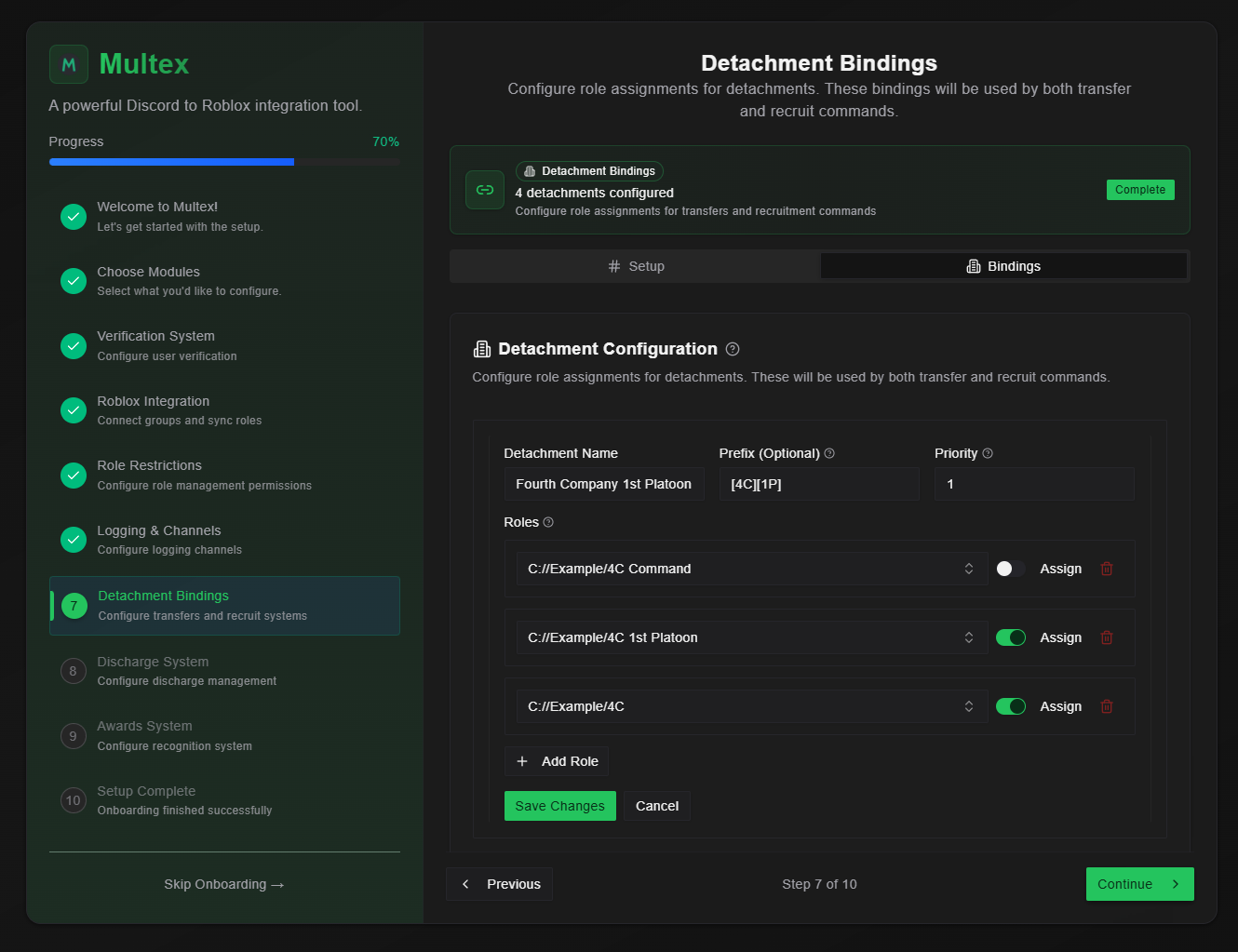Image resolution: width=1238 pixels, height=952 pixels.
Task: Click the Detachment Bindings badge label
Action: [599, 171]
